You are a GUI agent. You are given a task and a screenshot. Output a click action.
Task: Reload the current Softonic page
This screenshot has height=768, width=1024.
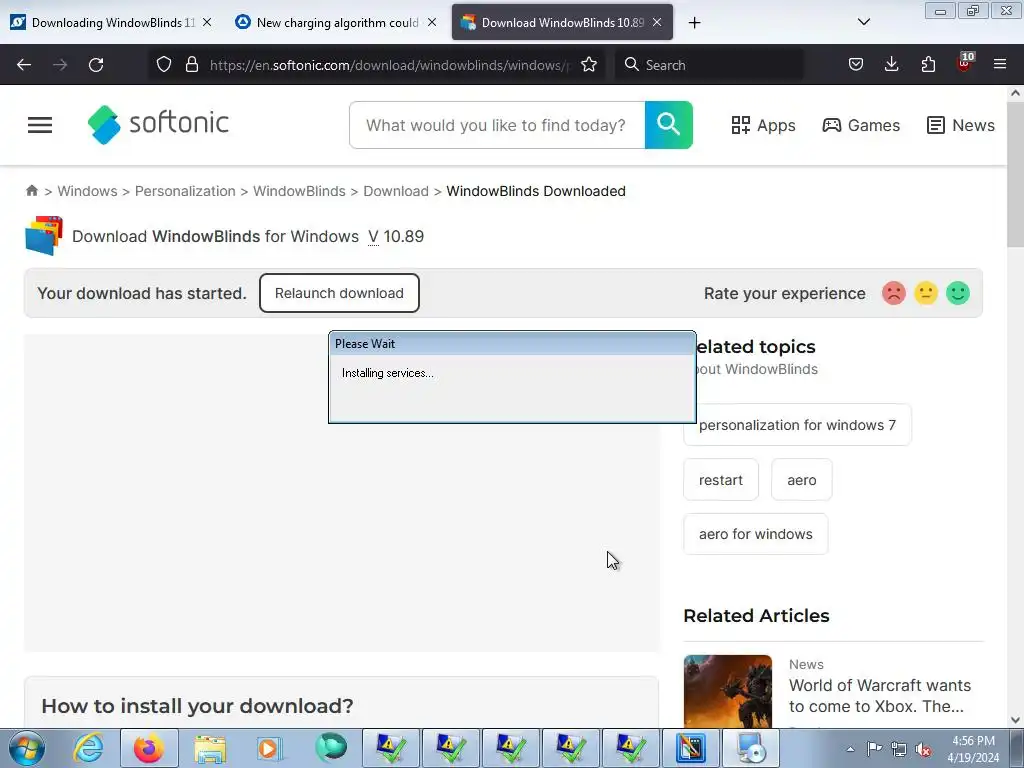point(96,65)
